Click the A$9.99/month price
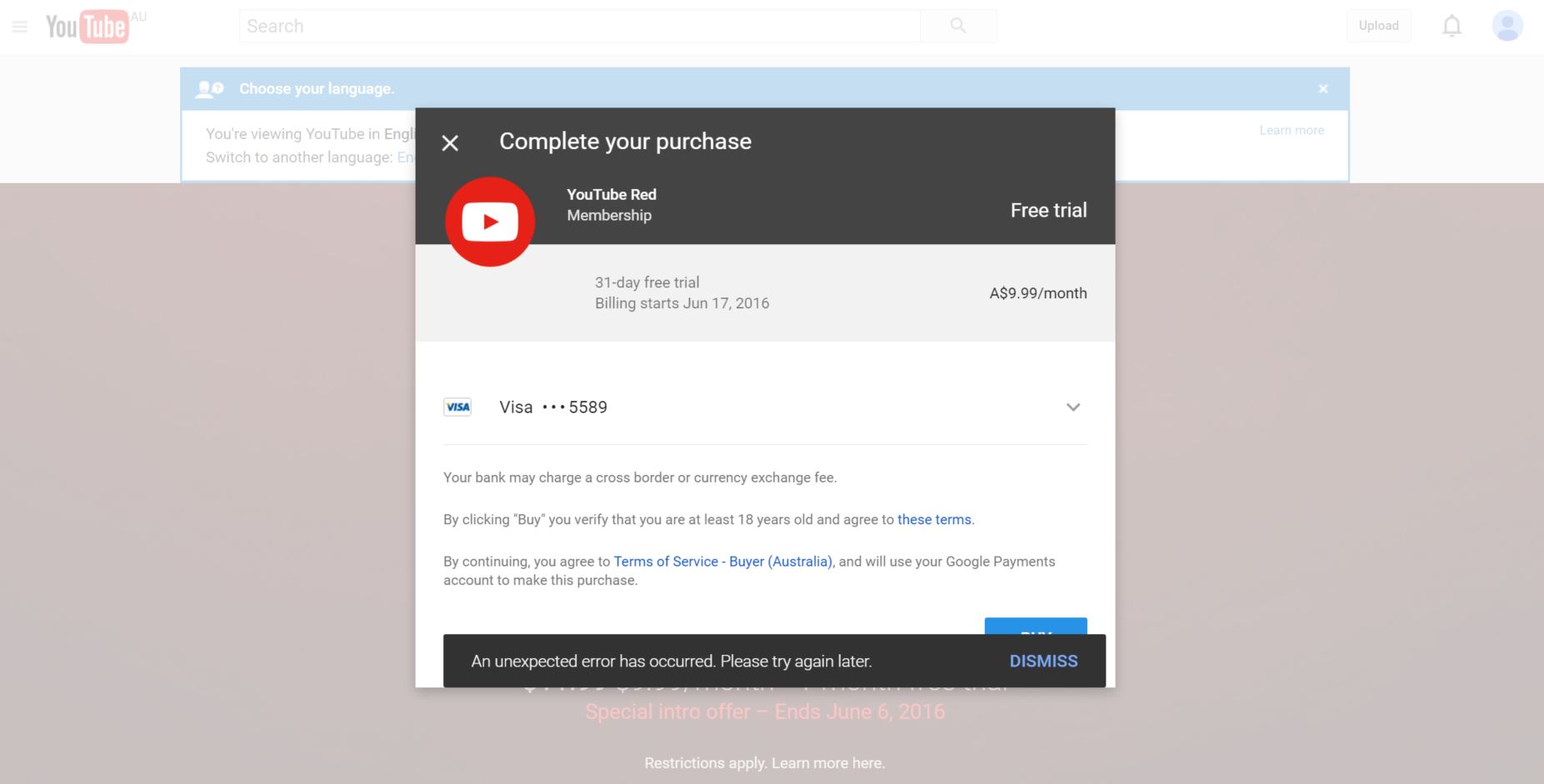The height and width of the screenshot is (784, 1544). point(1038,293)
